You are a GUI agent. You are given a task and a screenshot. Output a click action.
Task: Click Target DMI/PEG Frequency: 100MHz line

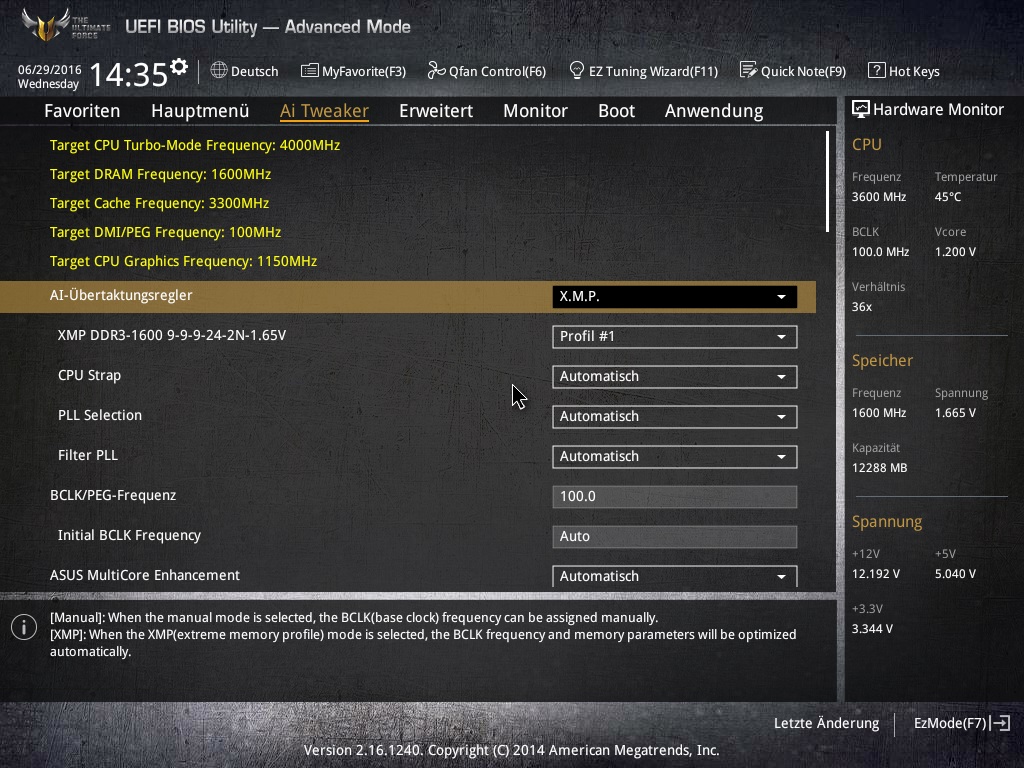(x=165, y=232)
